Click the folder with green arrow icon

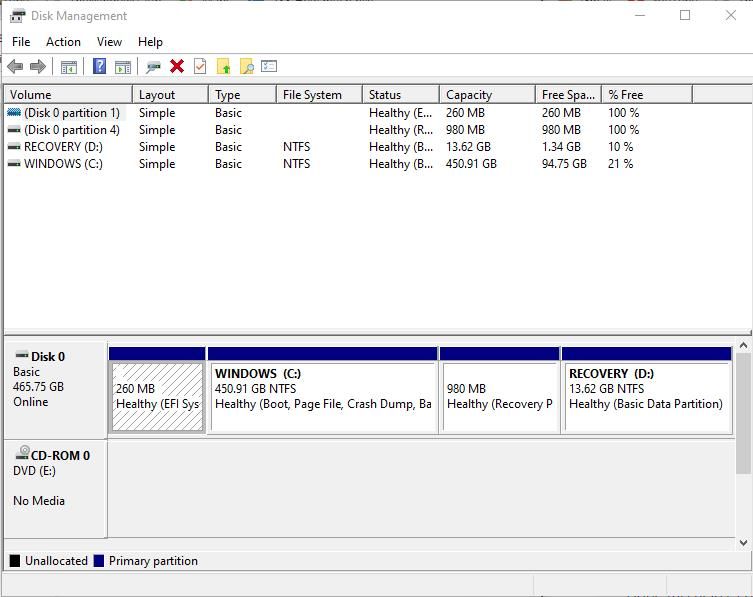[223, 67]
